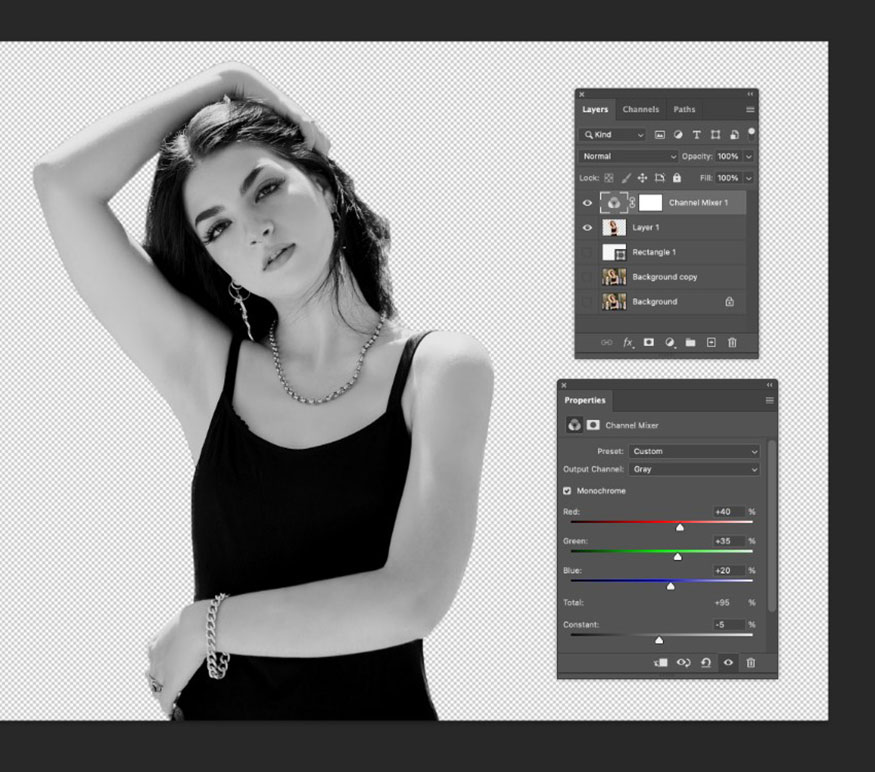Viewport: 875px width, 772px height.
Task: Select mask icon in Properties header
Action: (x=593, y=425)
